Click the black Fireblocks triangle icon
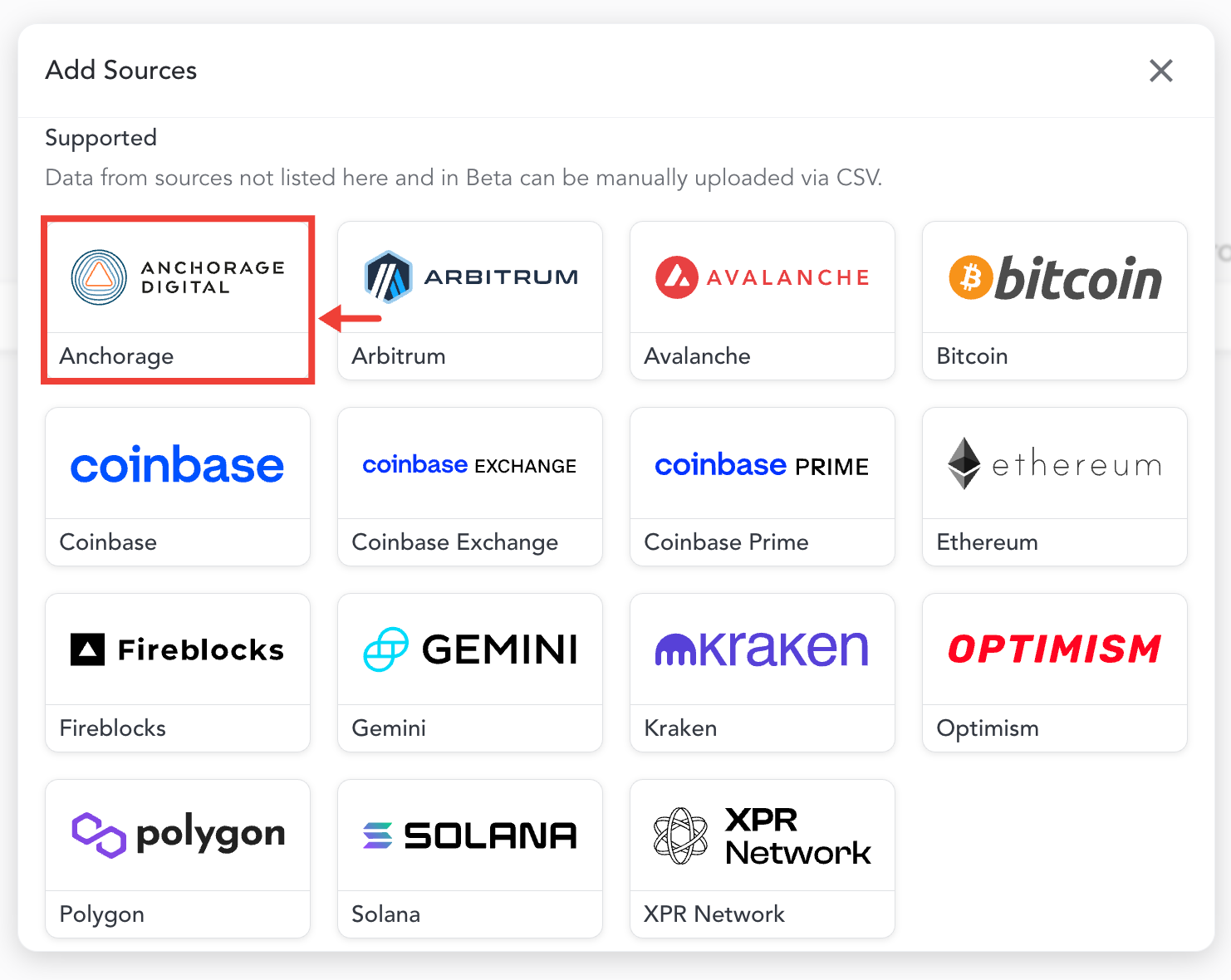 pos(87,649)
